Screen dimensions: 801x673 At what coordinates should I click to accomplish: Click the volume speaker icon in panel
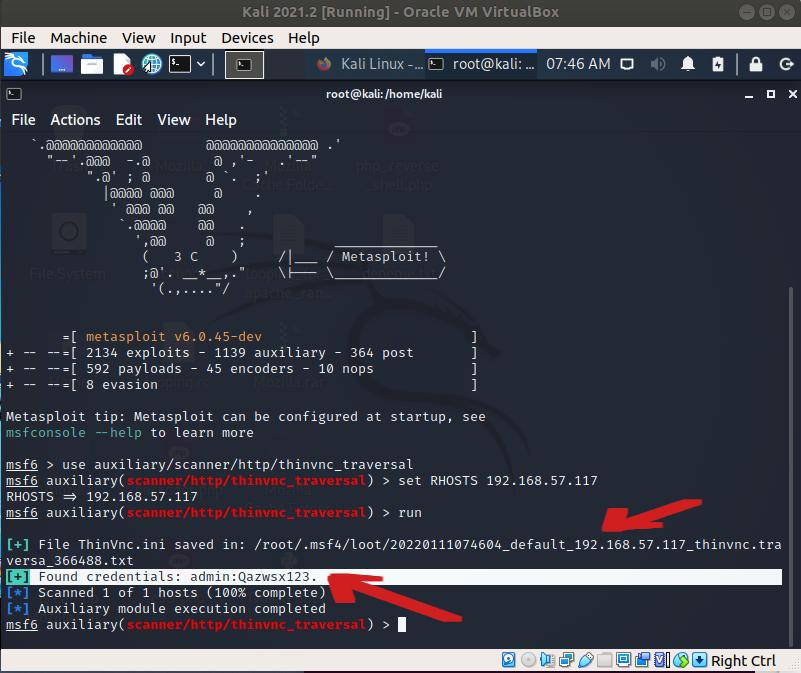click(x=658, y=64)
